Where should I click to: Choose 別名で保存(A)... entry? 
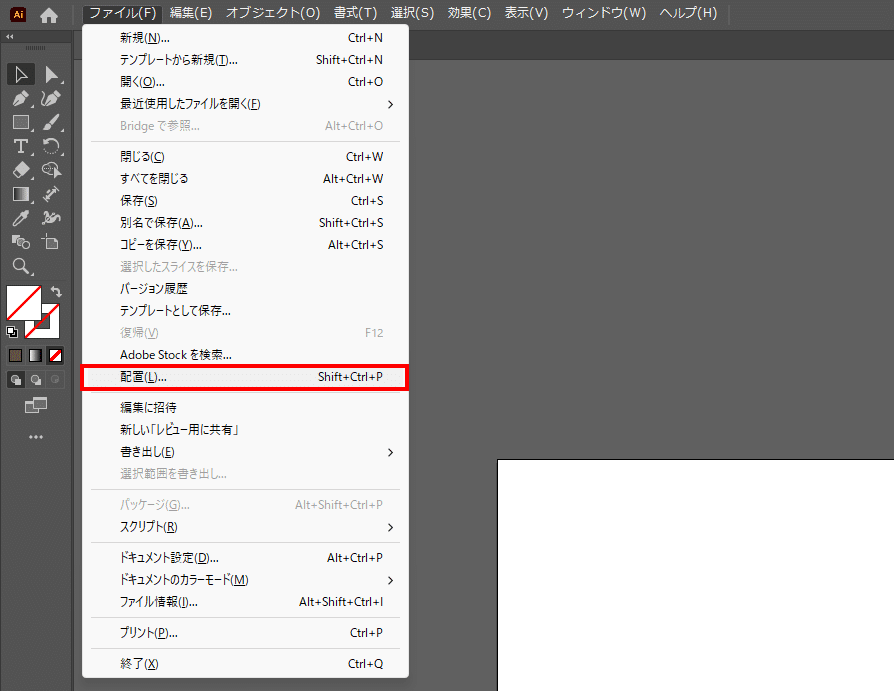point(245,223)
